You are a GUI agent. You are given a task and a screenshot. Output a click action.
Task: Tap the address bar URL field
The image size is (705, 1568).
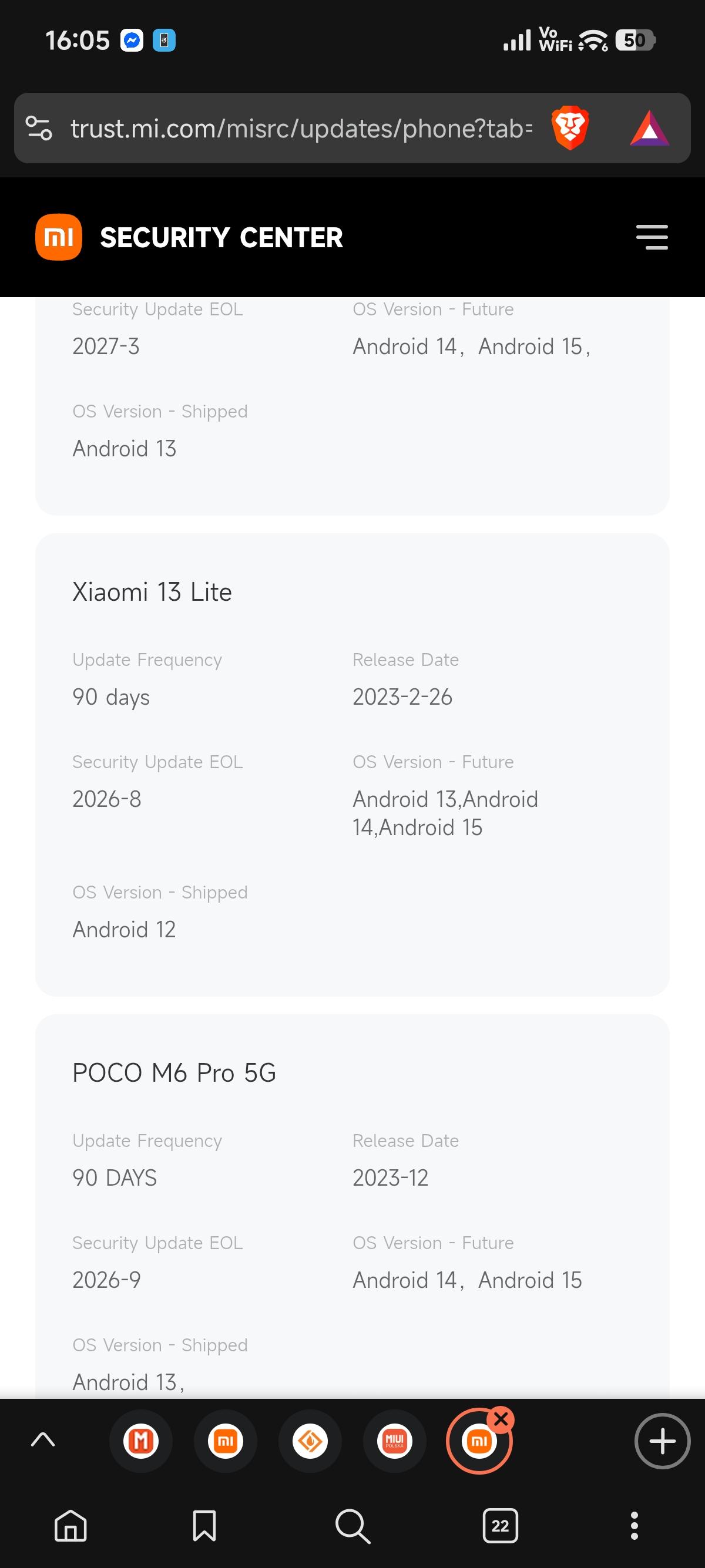point(301,129)
